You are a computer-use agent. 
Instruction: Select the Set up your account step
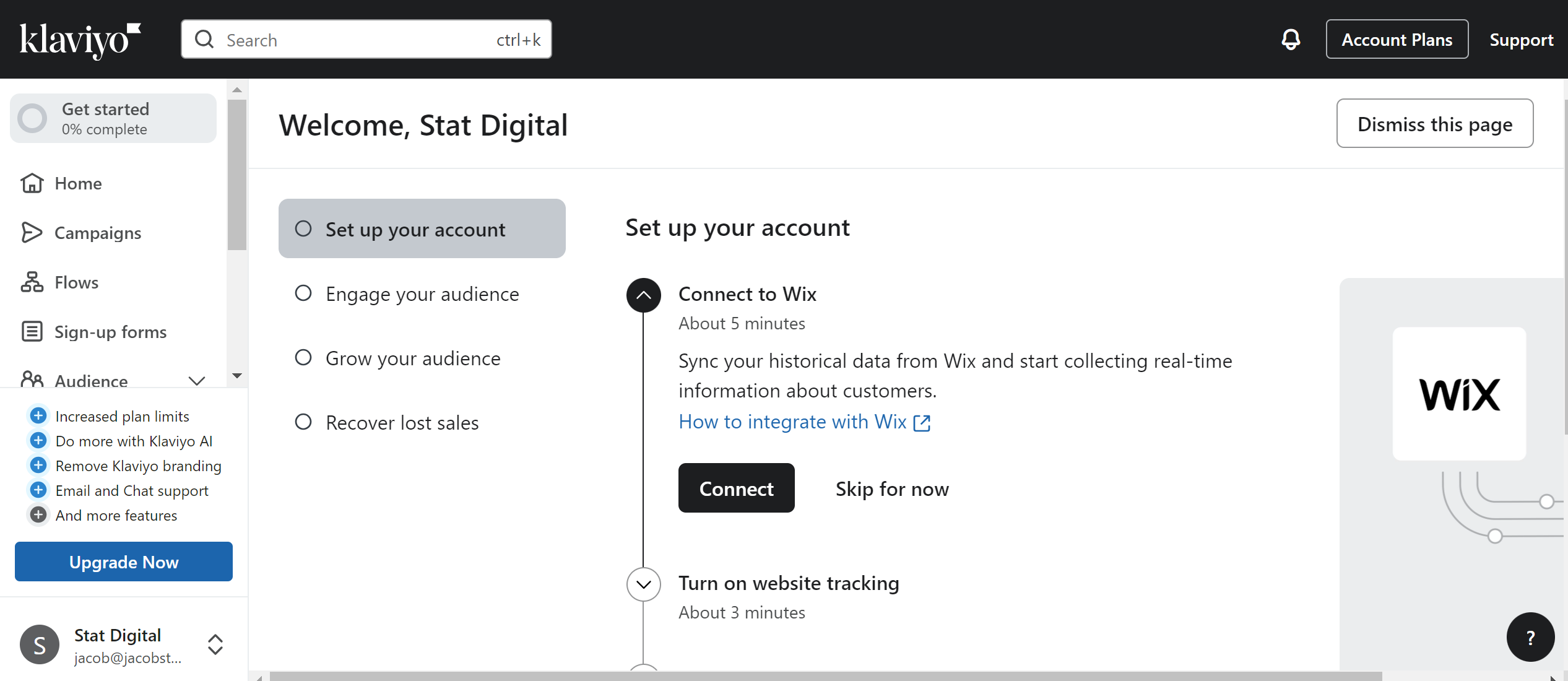(422, 228)
